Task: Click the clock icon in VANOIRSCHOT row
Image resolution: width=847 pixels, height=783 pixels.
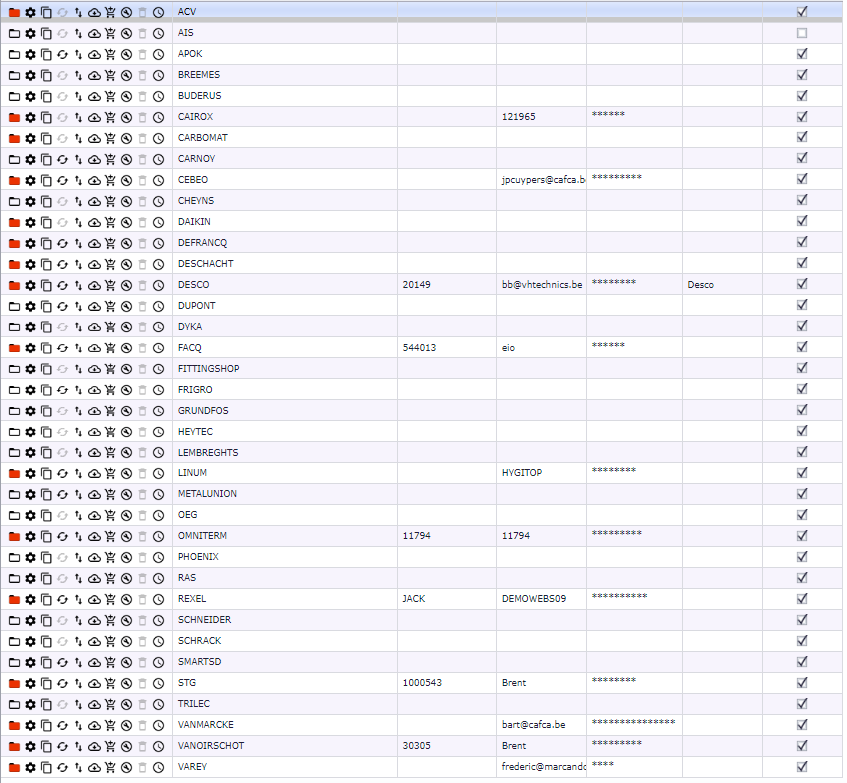Action: 158,746
